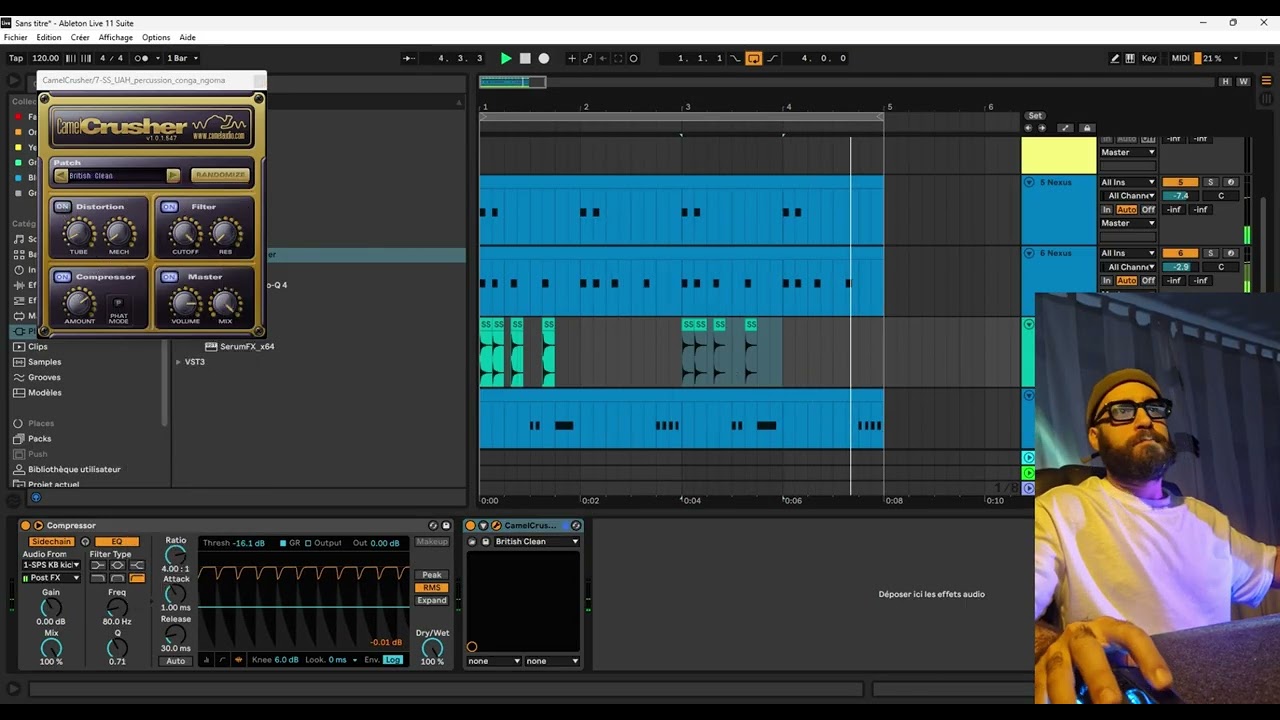Select RMS compressor mode

point(432,588)
